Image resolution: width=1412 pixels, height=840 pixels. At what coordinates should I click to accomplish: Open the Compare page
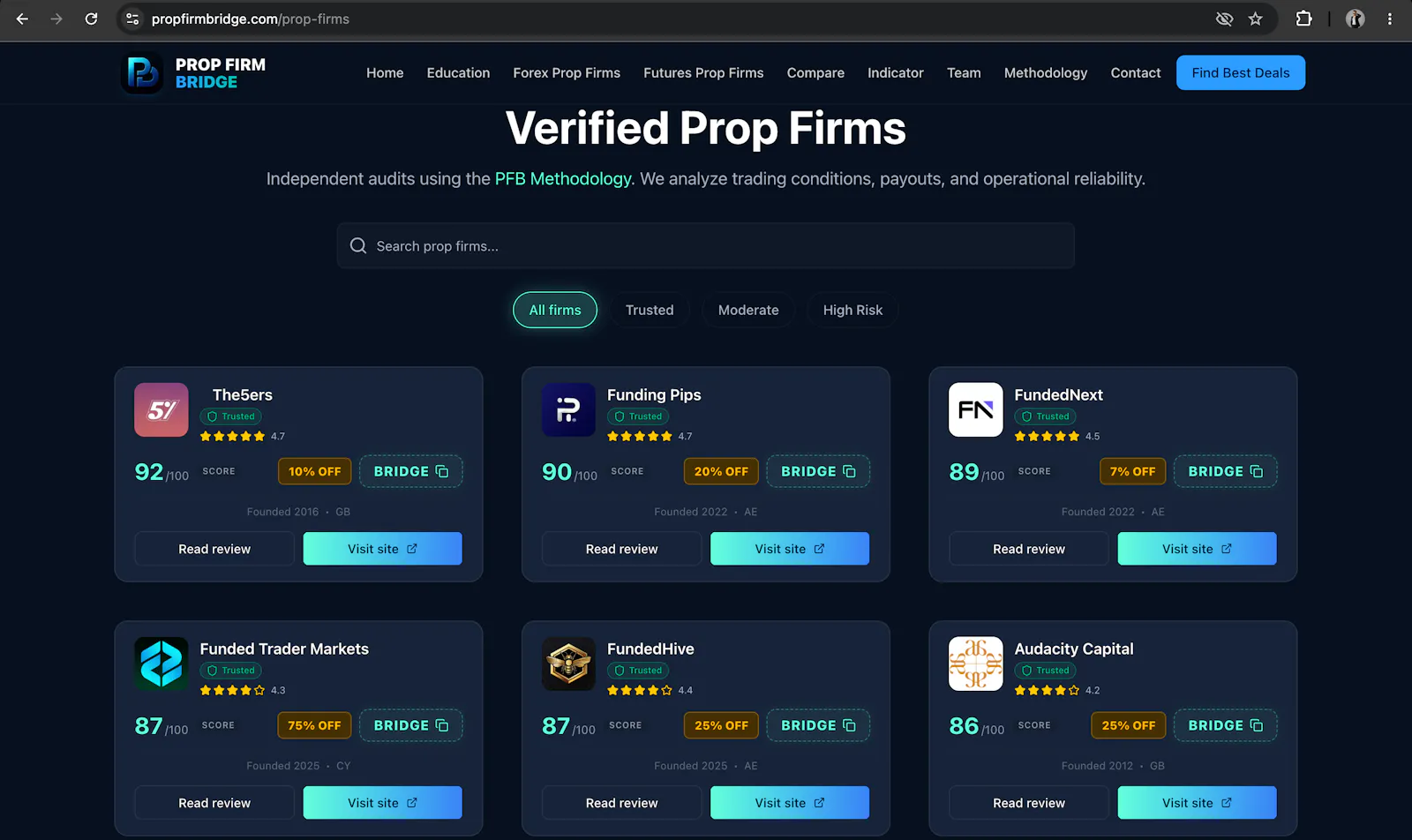(x=815, y=72)
